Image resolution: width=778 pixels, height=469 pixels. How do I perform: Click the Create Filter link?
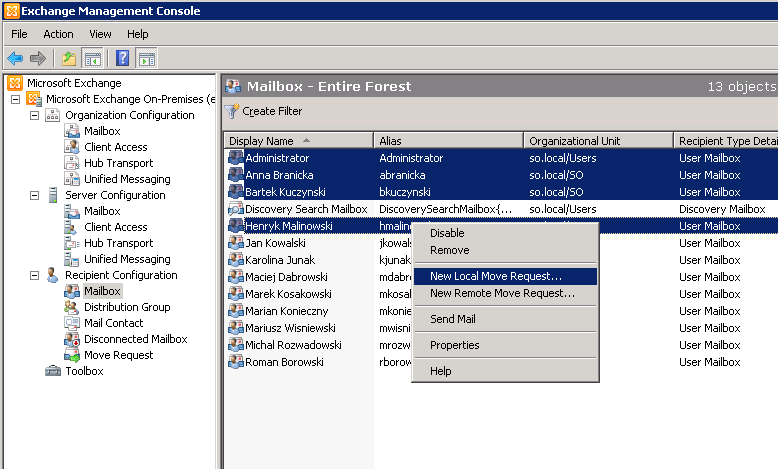click(x=272, y=111)
